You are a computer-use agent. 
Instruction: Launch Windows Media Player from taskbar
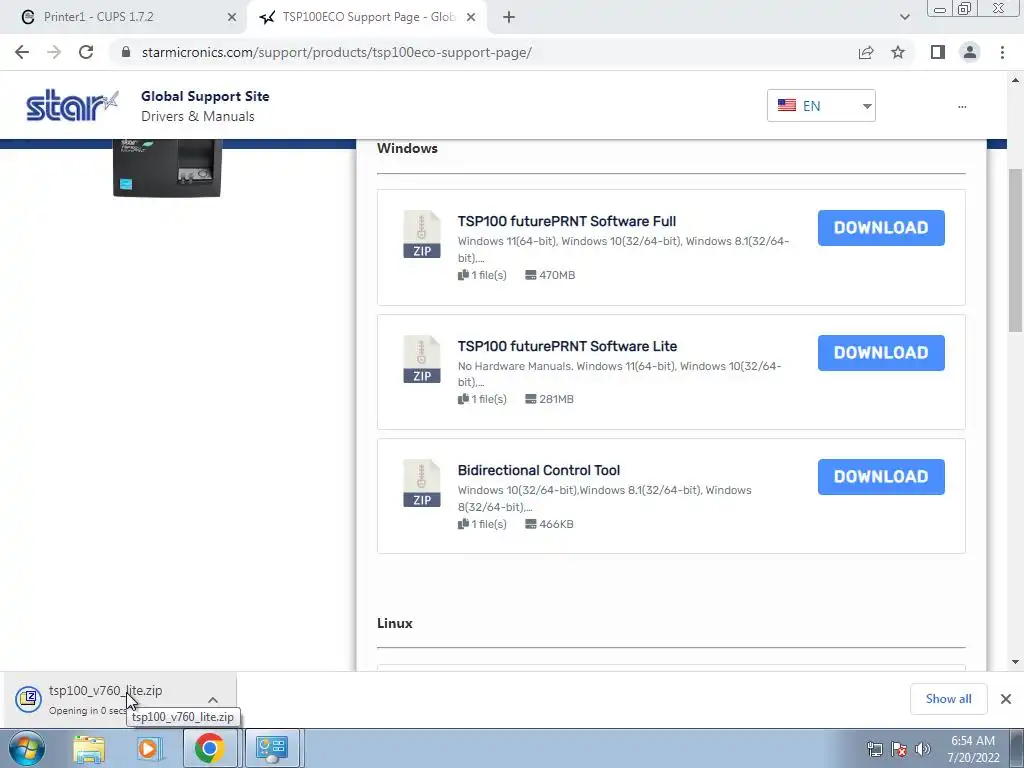tap(150, 748)
